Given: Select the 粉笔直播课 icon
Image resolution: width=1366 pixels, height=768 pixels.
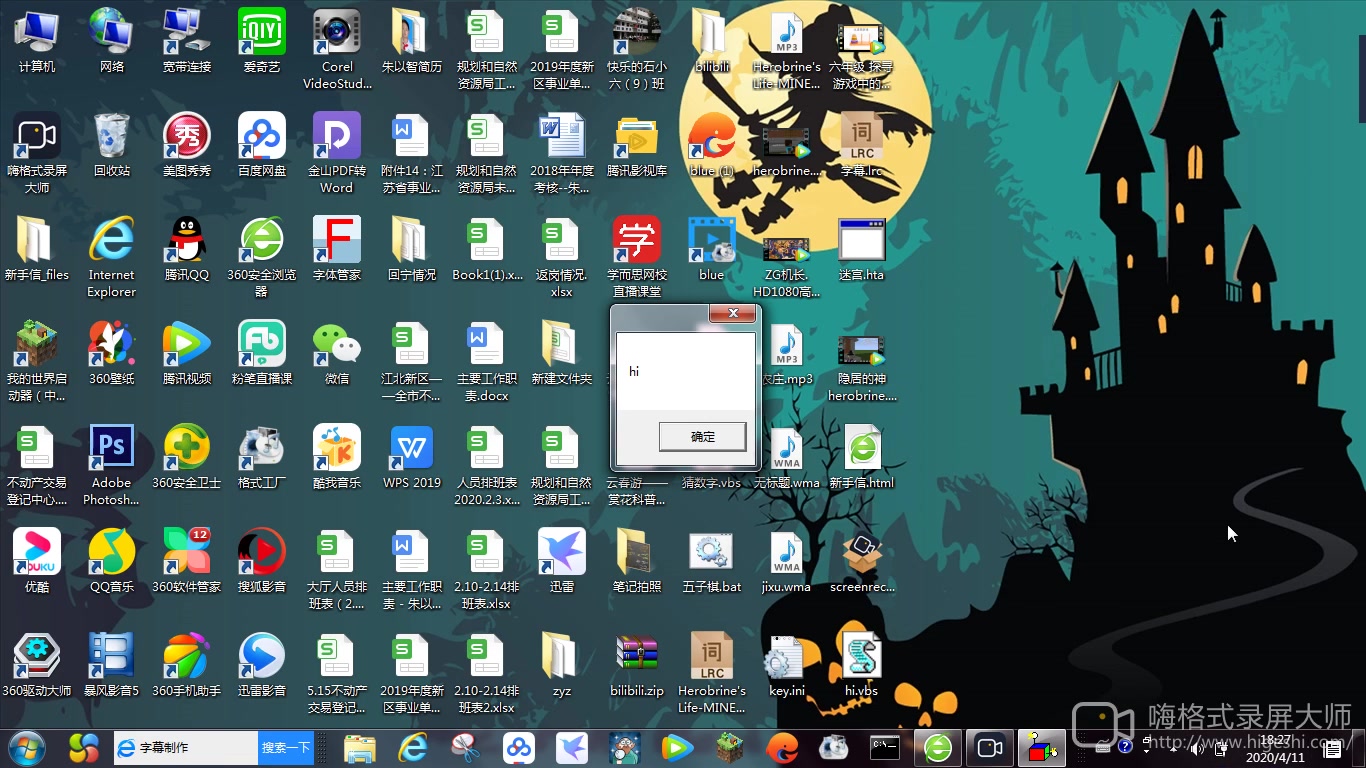Looking at the screenshot, I should 262,353.
